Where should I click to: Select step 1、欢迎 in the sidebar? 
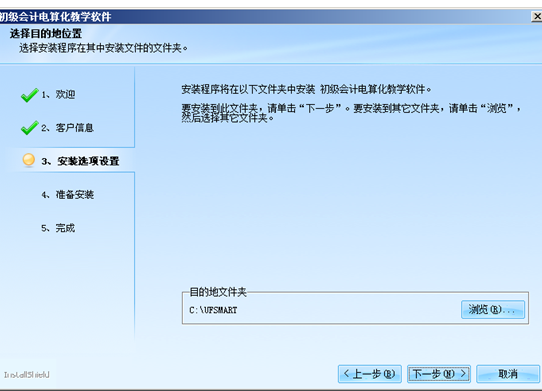(58, 94)
